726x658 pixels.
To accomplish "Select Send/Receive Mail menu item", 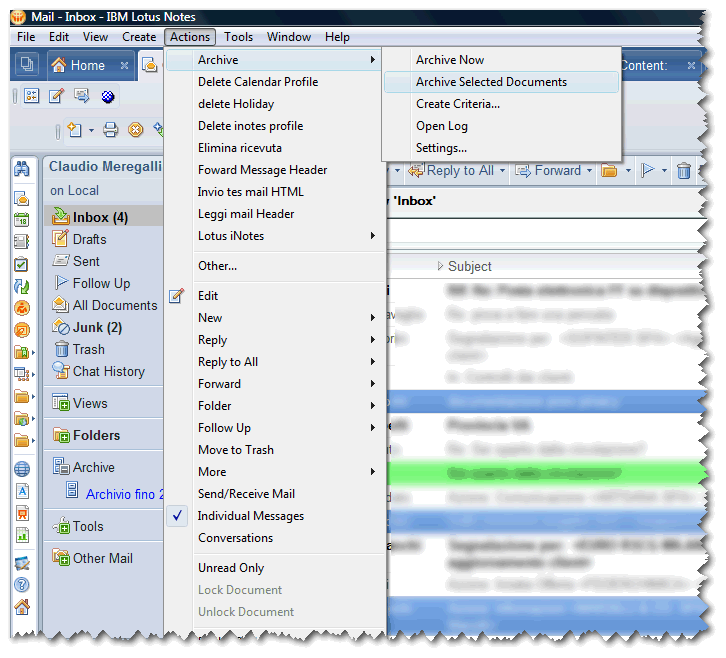I will point(275,494).
